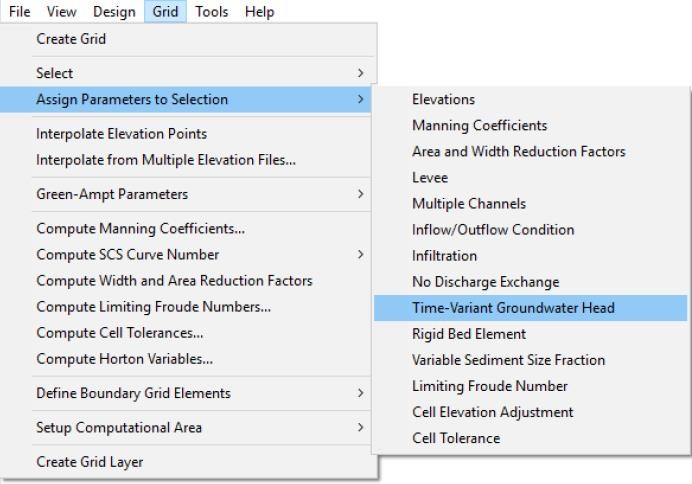Select Create Grid menu entry
The width and height of the screenshot is (692, 484).
click(71, 39)
